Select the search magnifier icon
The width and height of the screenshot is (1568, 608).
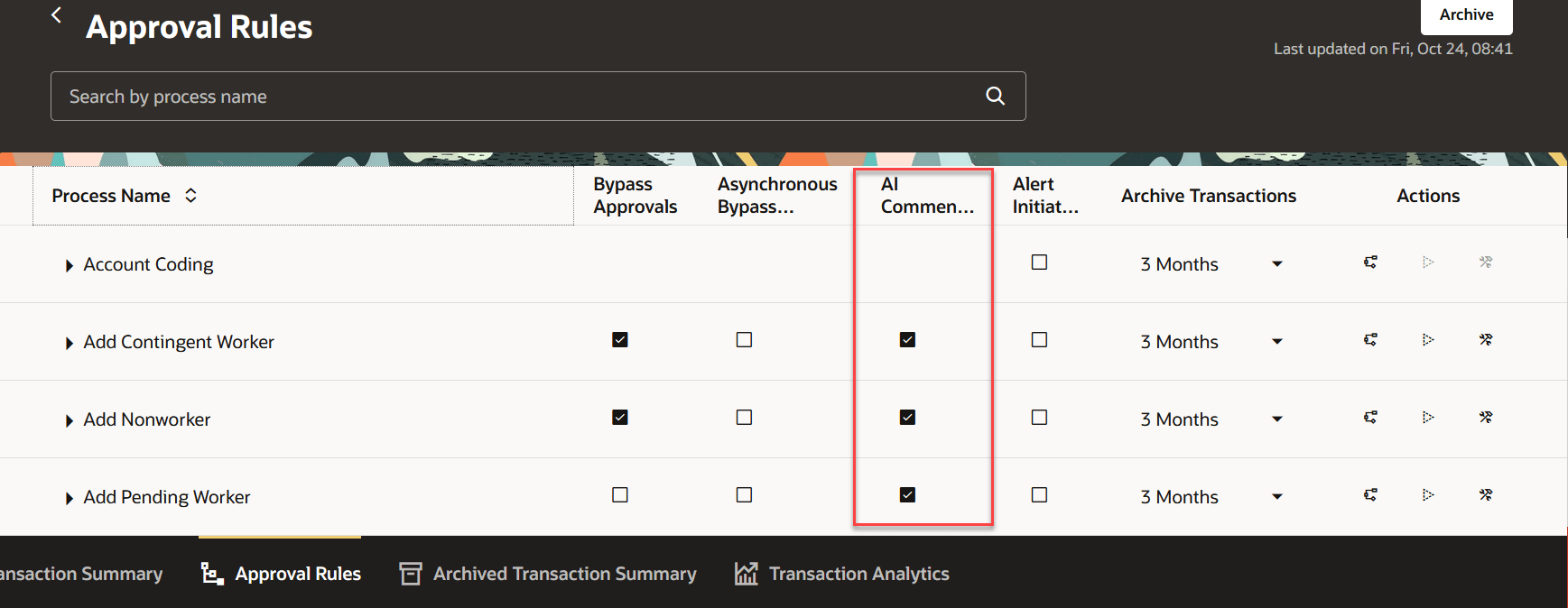point(995,96)
